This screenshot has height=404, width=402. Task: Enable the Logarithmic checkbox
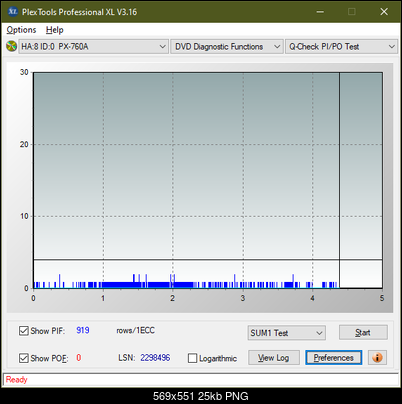(x=192, y=358)
